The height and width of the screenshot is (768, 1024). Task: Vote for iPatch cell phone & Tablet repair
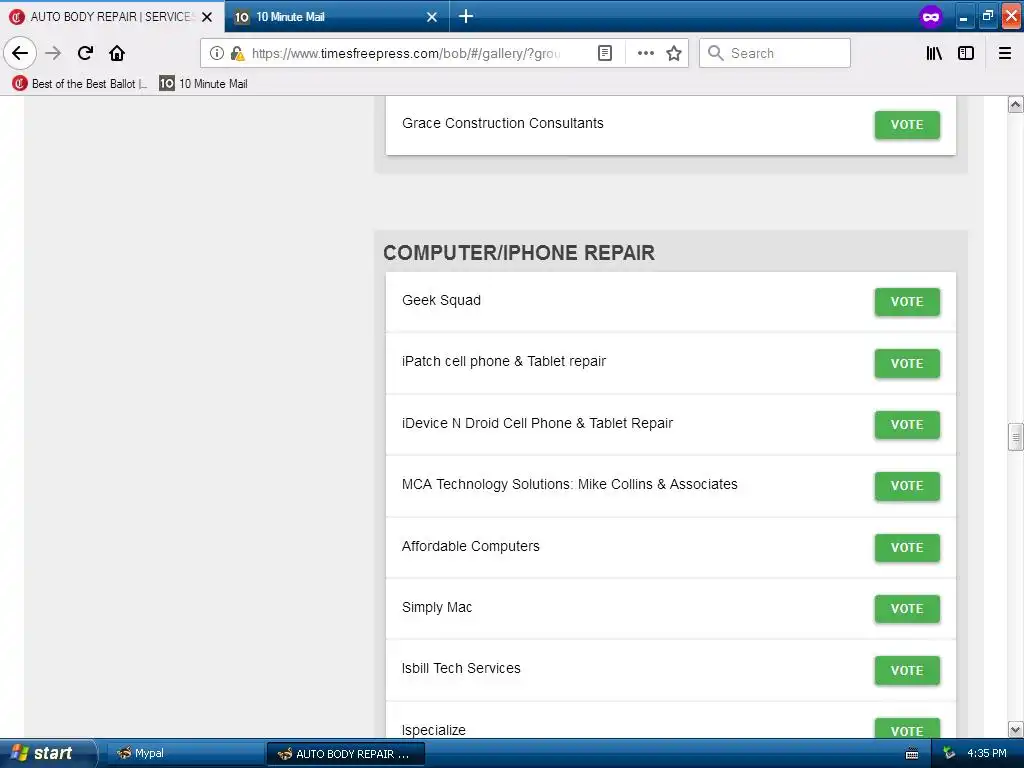pyautogui.click(x=907, y=364)
